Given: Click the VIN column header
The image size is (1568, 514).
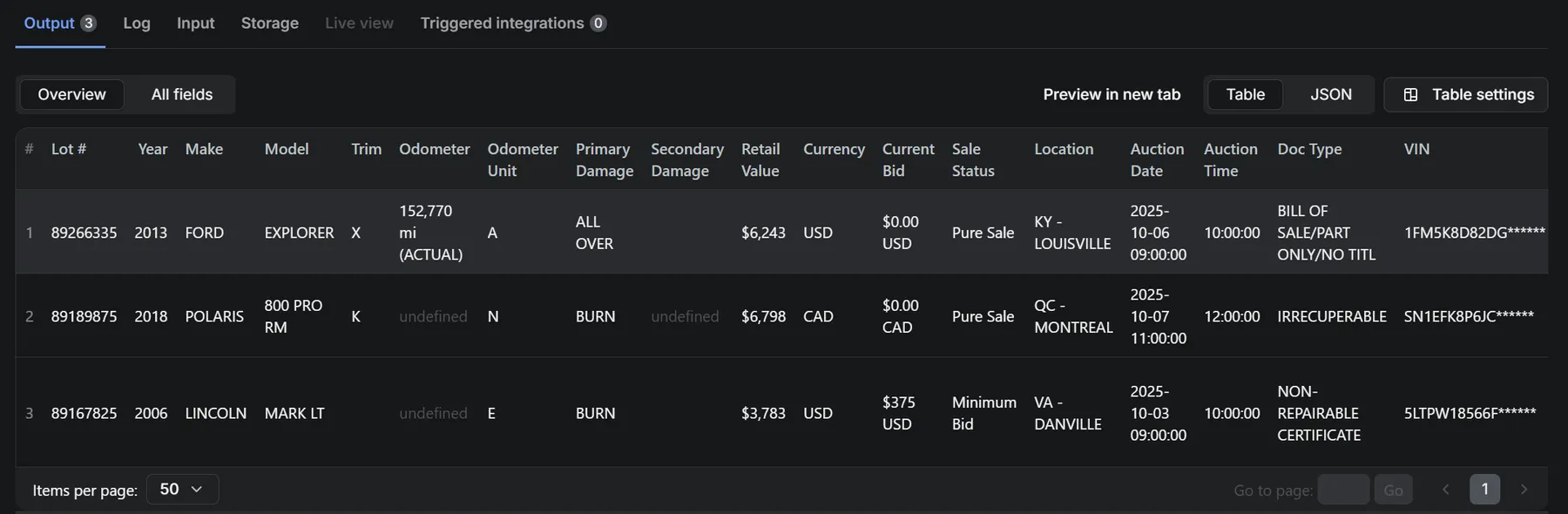Looking at the screenshot, I should [x=1416, y=149].
